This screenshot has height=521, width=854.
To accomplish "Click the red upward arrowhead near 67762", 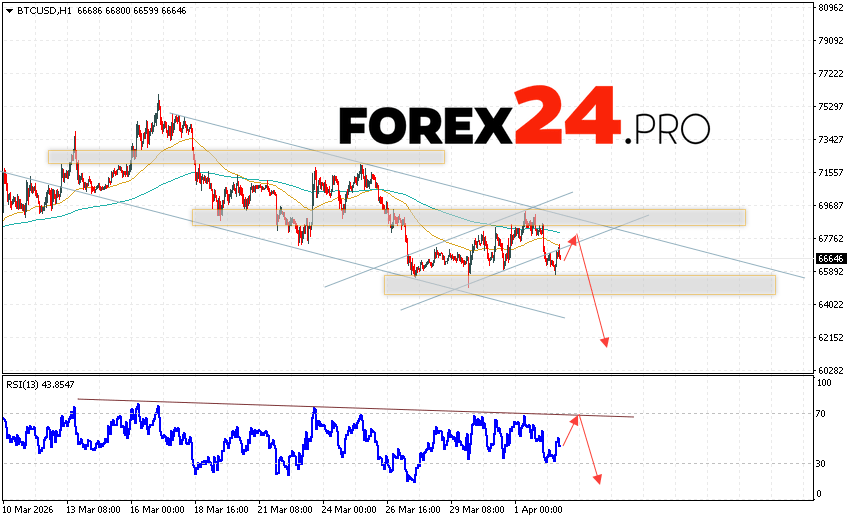I will point(574,238).
